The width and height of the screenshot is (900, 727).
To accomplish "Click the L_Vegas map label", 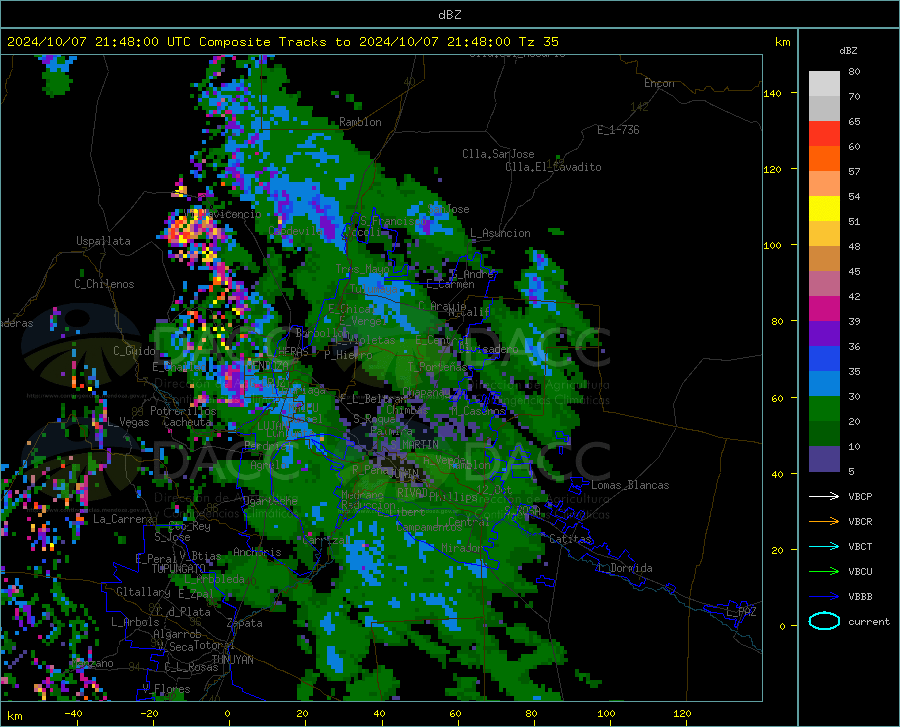I will pyautogui.click(x=128, y=422).
